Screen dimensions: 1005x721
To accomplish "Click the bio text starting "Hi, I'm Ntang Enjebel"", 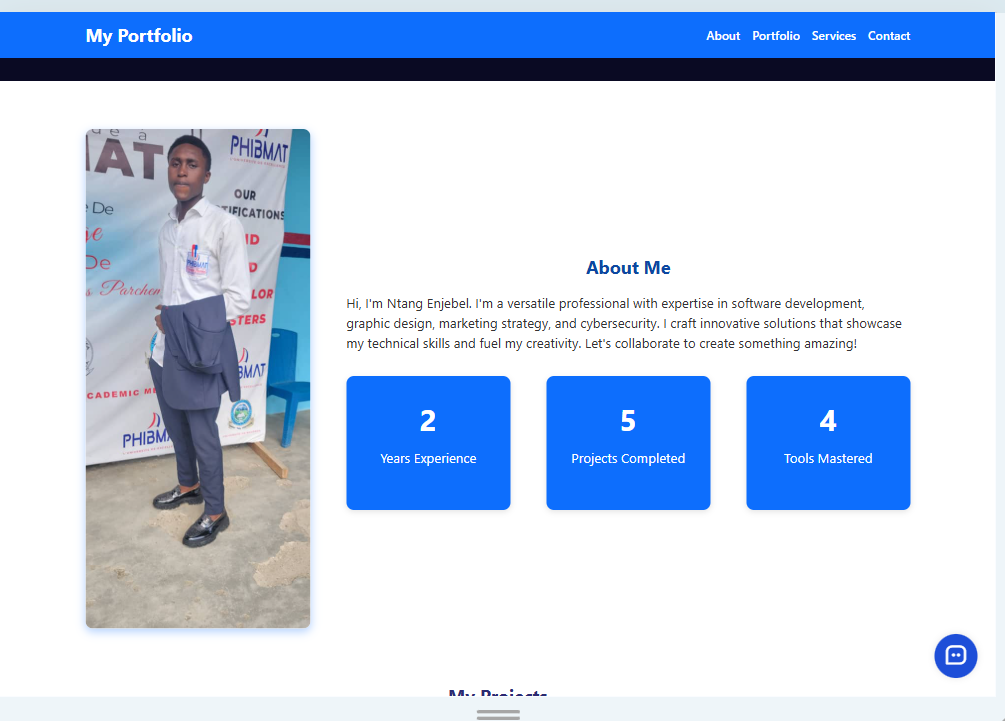I will (624, 324).
